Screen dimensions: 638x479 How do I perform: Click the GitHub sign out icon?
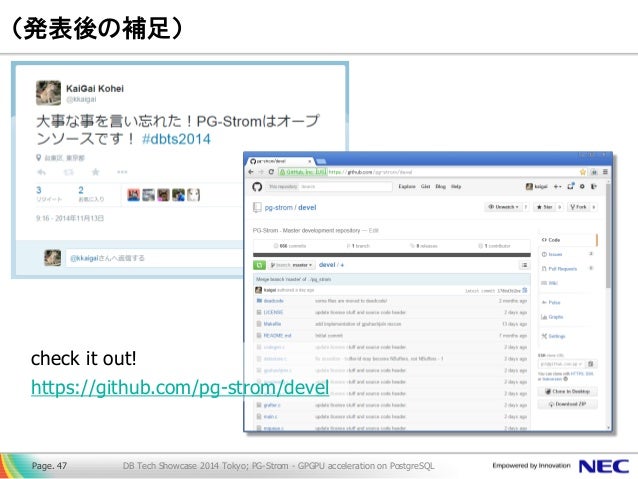(x=594, y=186)
